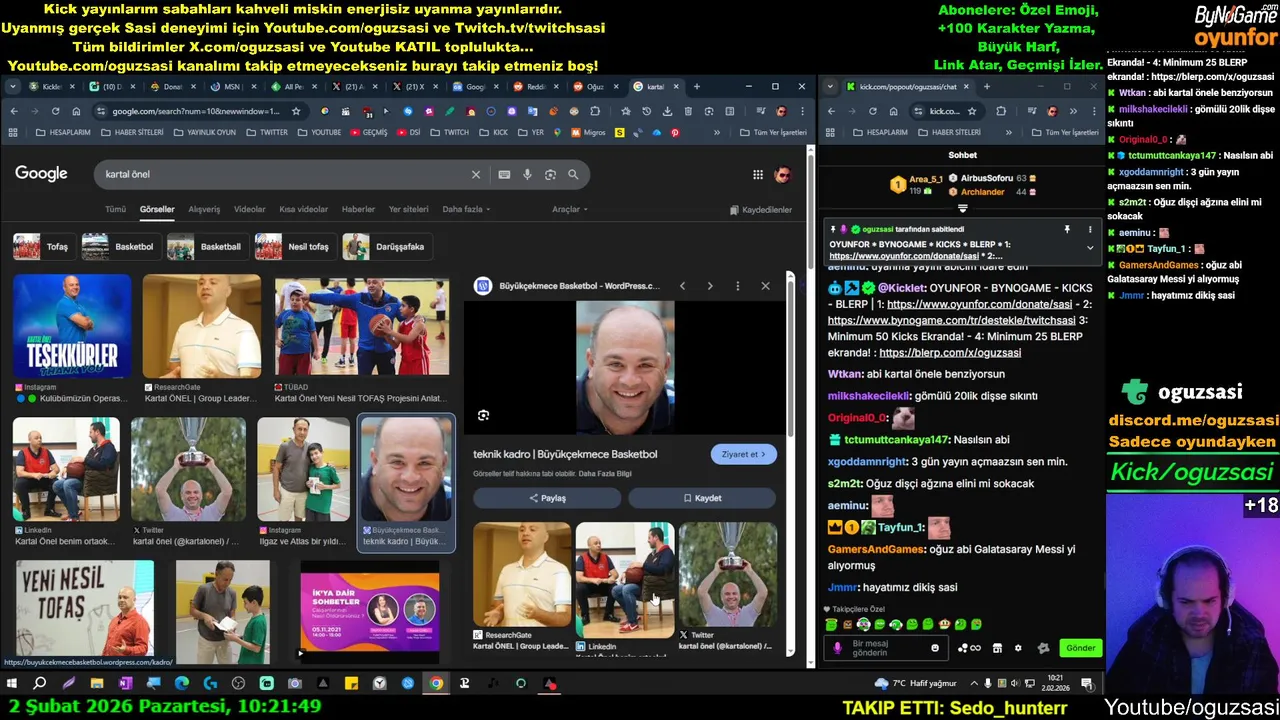Send chat message with Gönder button
Image resolution: width=1280 pixels, height=720 pixels.
(1080, 648)
